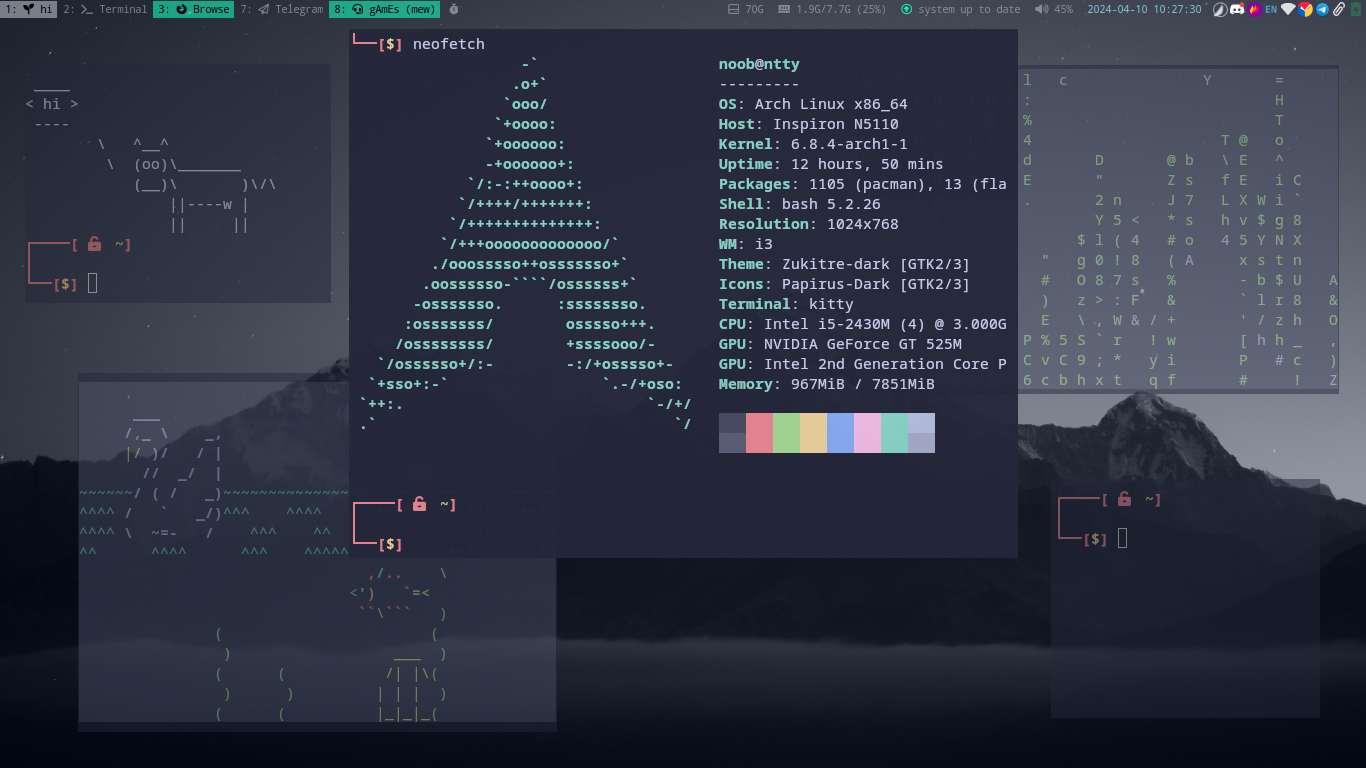Screen dimensions: 1366x768
Task: Click the paperclip clipboard tray icon
Action: point(1339,9)
